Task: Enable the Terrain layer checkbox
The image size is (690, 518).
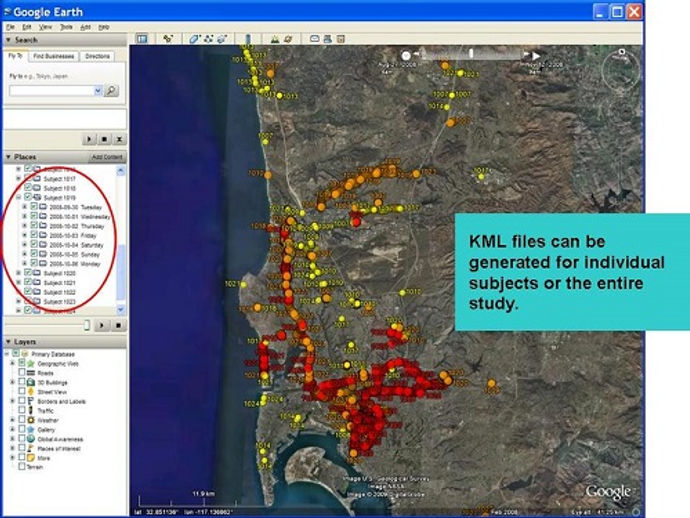Action: pos(22,467)
